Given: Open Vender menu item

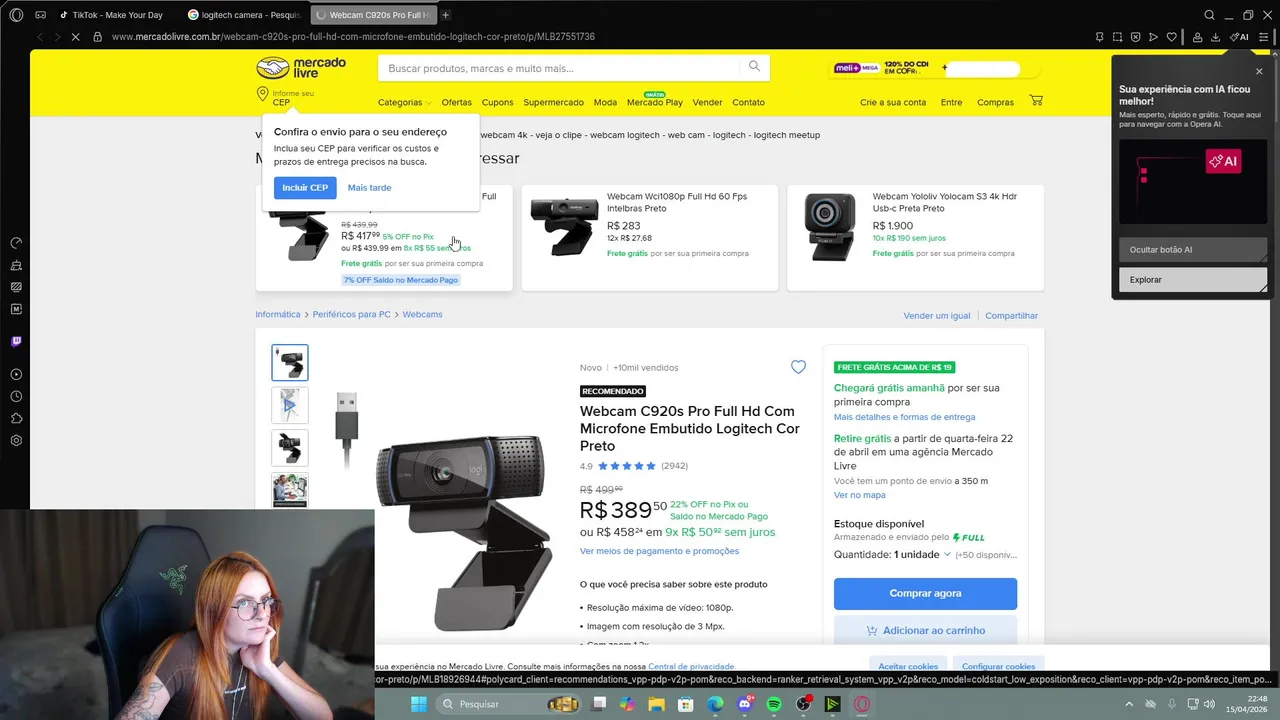Looking at the screenshot, I should [707, 102].
